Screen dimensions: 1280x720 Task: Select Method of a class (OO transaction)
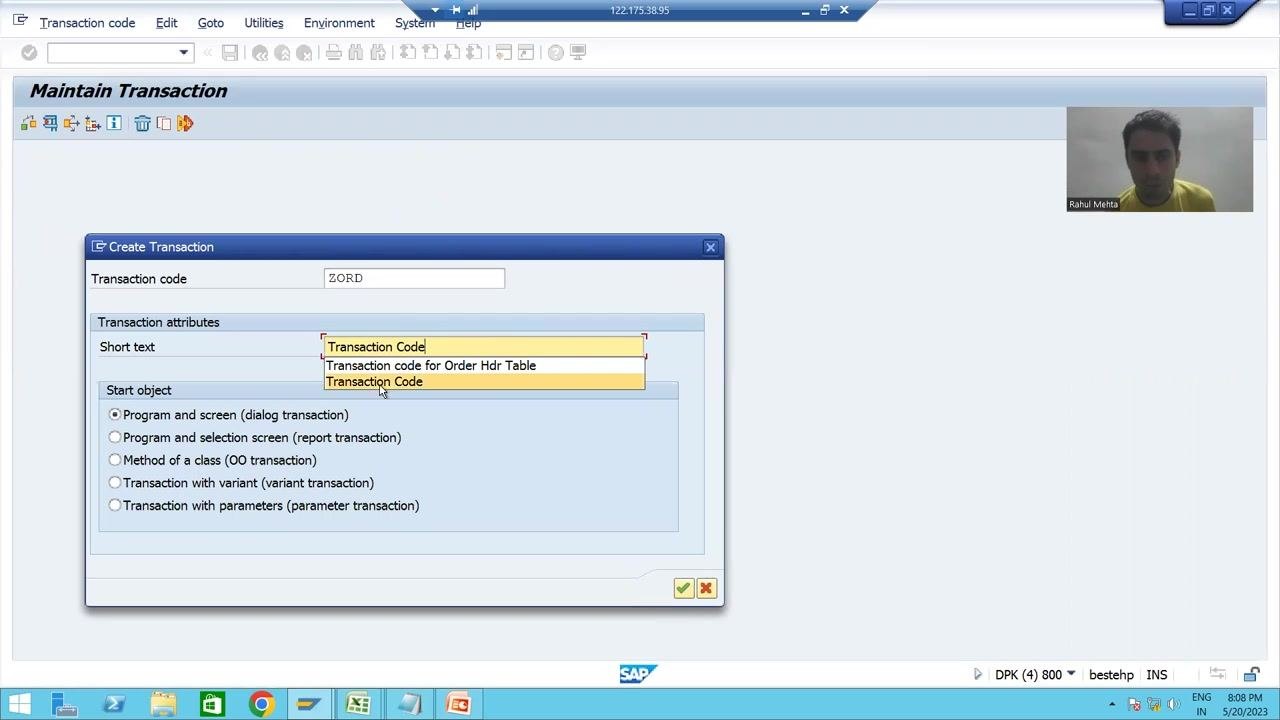point(115,460)
